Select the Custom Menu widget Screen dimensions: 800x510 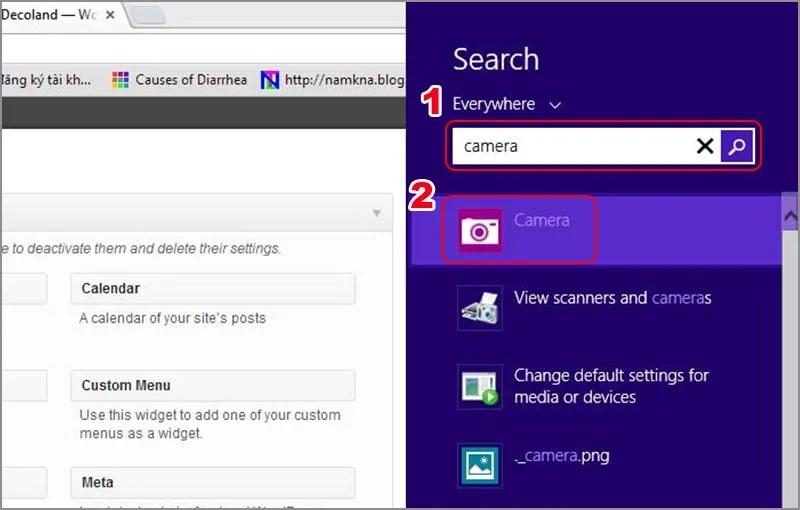pyautogui.click(x=212, y=386)
